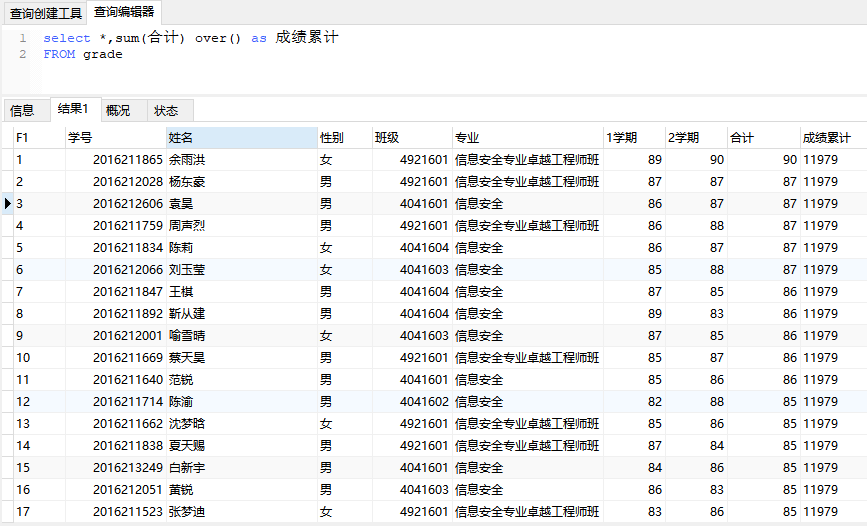
Task: Click the 专业 column header
Action: point(528,138)
